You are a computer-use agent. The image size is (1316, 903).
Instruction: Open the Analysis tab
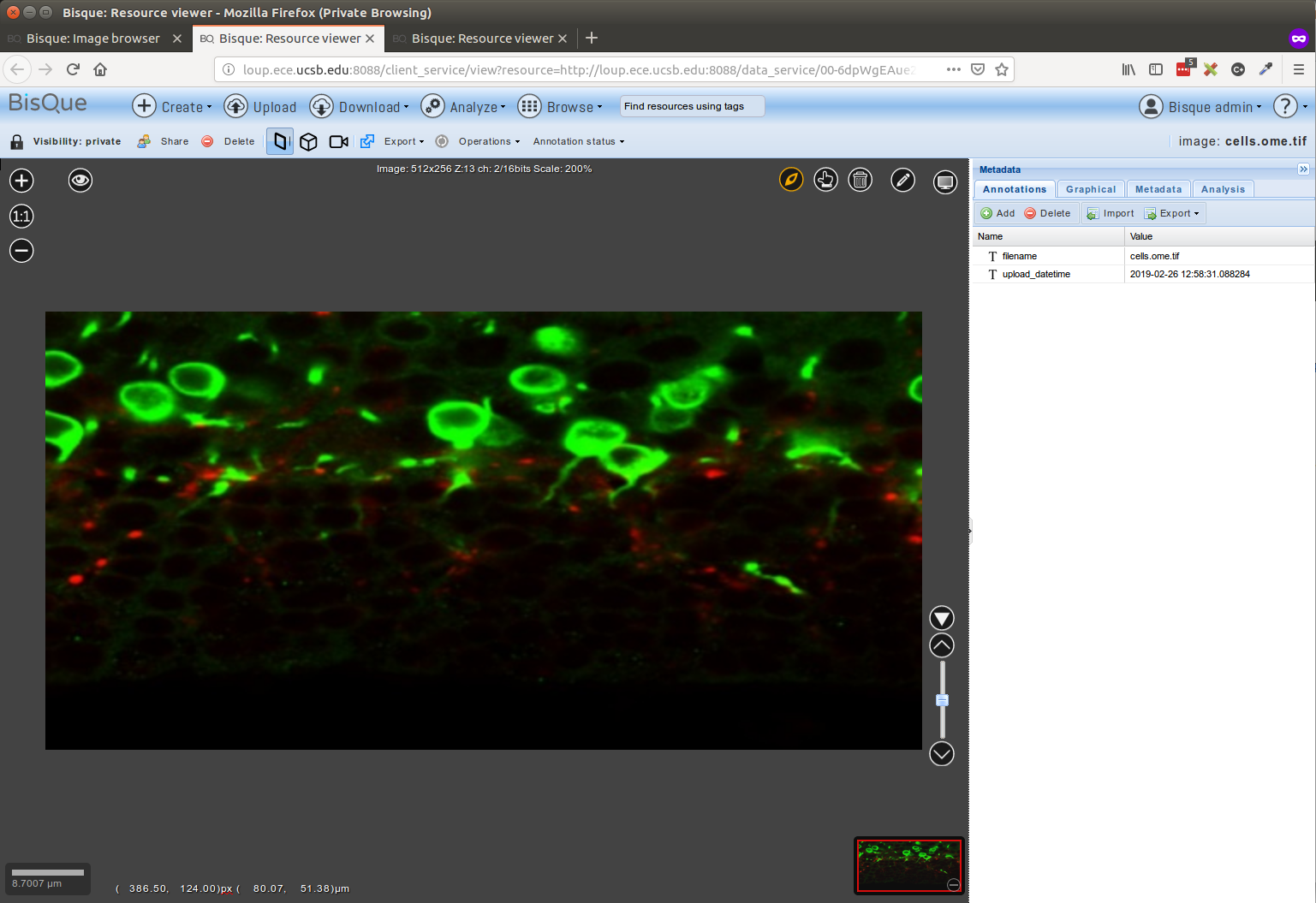[x=1222, y=189]
